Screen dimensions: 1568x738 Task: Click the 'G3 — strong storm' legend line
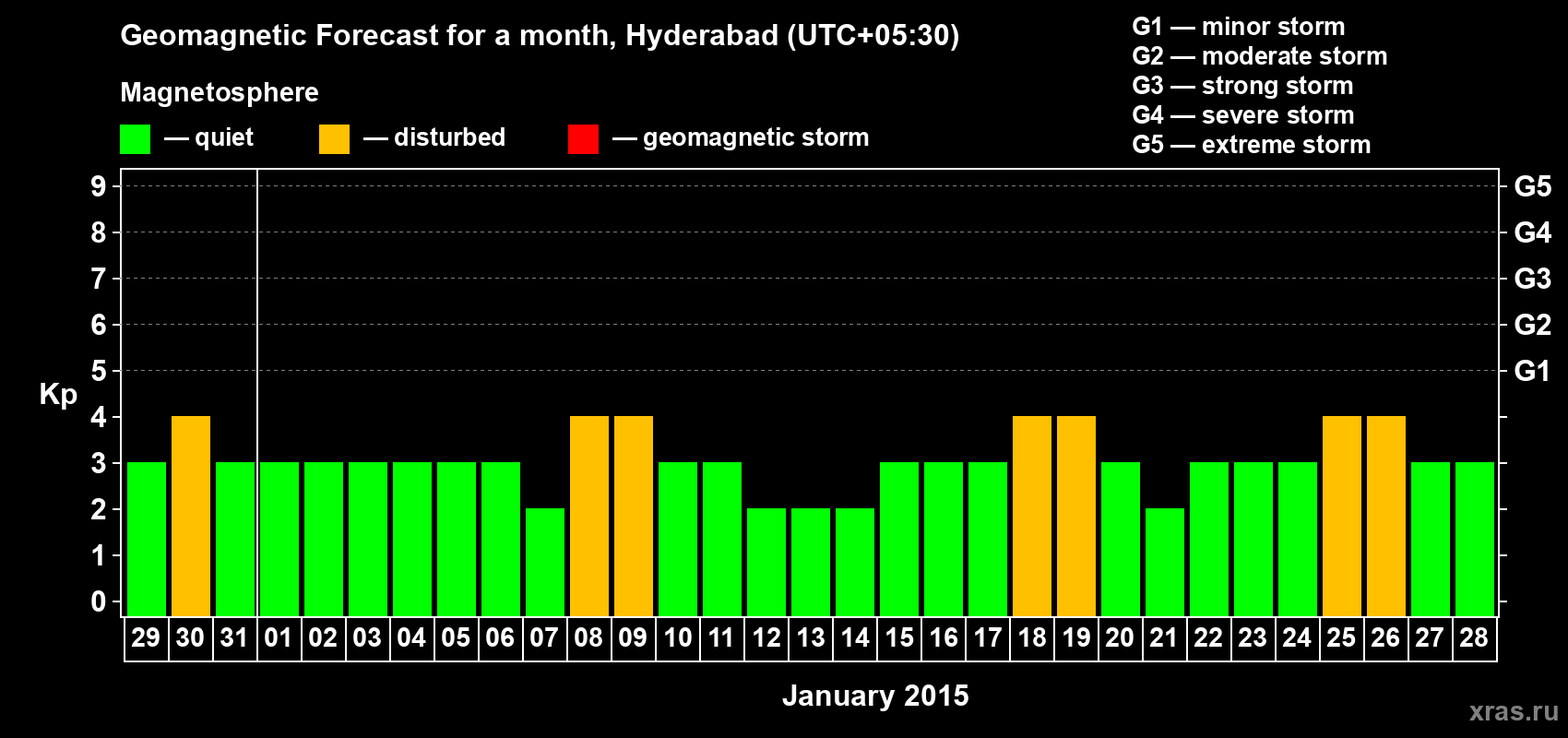coord(1243,86)
